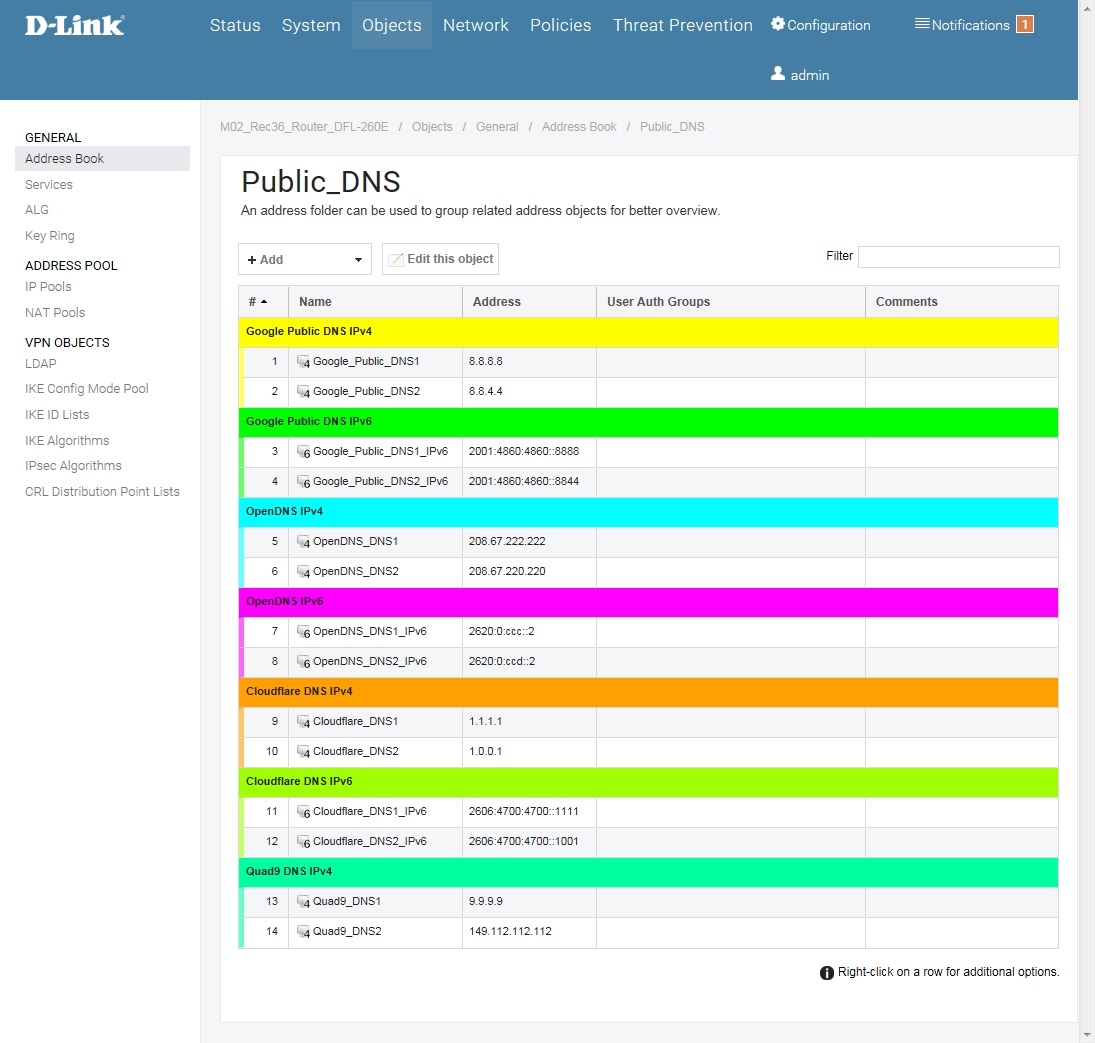Click the IPv4 icon next to OpenDNS_DNS2
Image resolution: width=1095 pixels, height=1043 pixels.
[304, 572]
